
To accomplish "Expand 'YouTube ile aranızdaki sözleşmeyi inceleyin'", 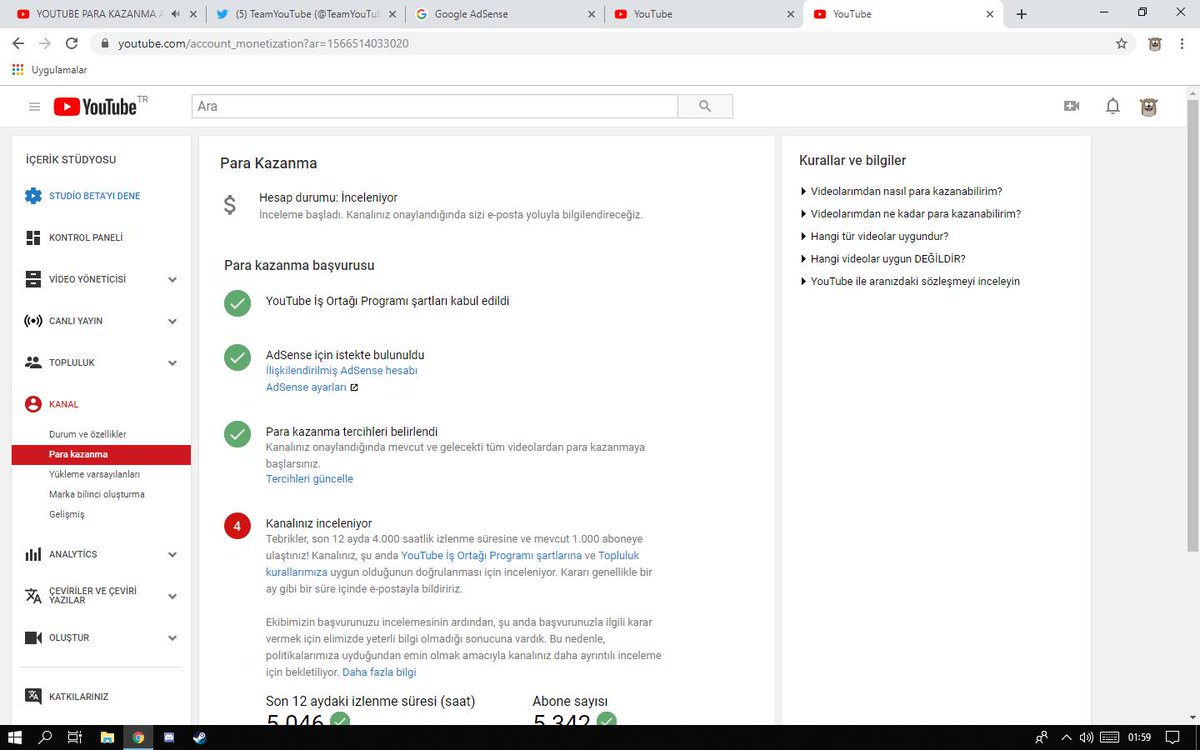I will click(x=909, y=282).
